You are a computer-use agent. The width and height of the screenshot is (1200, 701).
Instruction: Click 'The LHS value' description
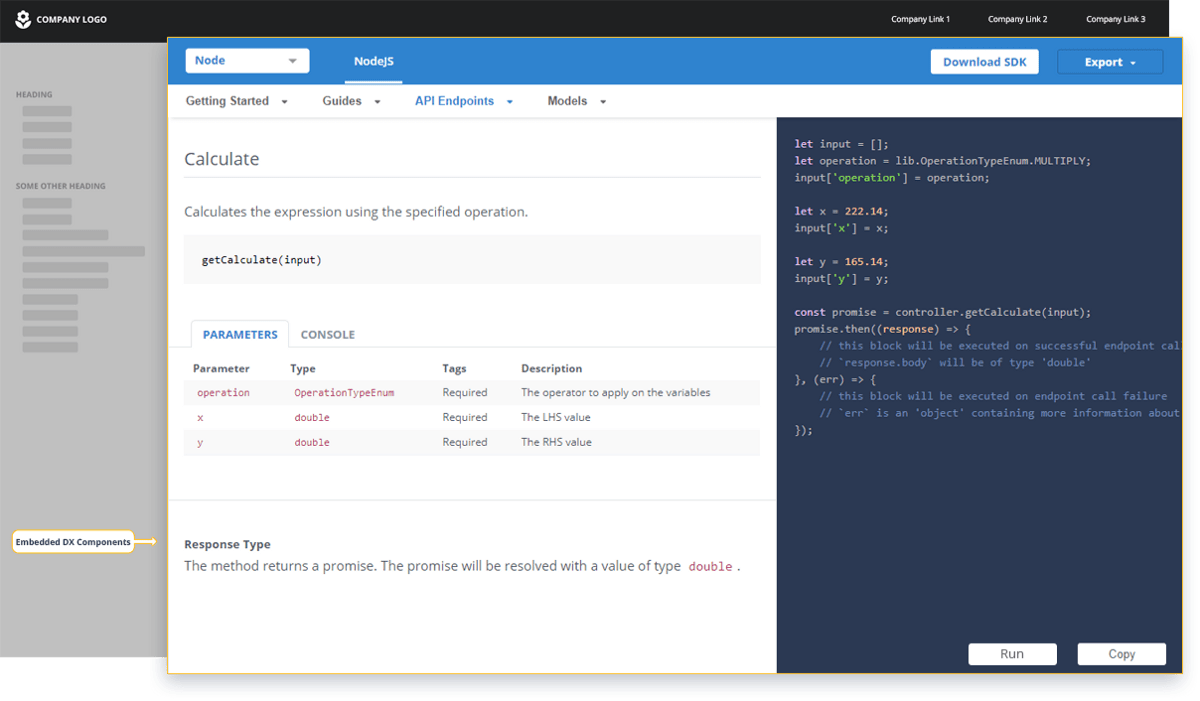[x=556, y=418]
